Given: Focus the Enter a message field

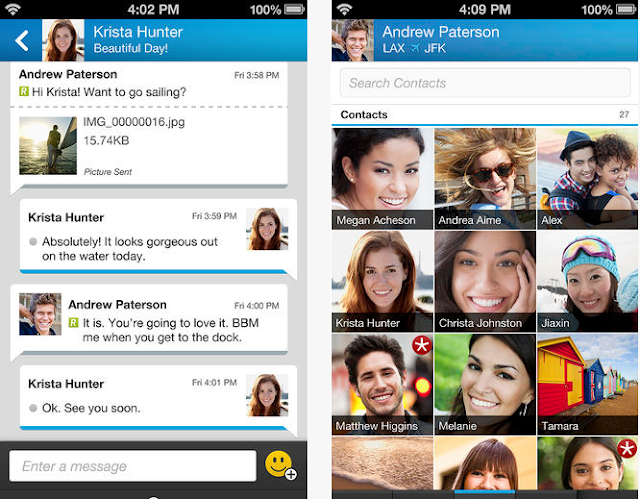Looking at the screenshot, I should pyautogui.click(x=133, y=466).
